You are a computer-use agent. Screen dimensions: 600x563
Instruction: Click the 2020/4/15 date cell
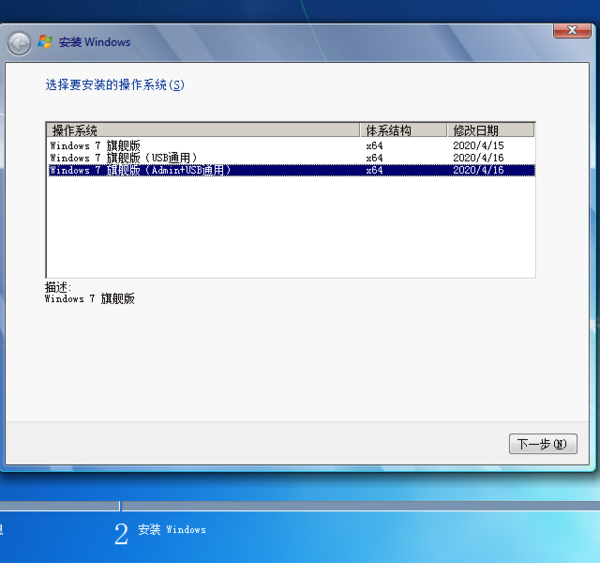[478, 145]
